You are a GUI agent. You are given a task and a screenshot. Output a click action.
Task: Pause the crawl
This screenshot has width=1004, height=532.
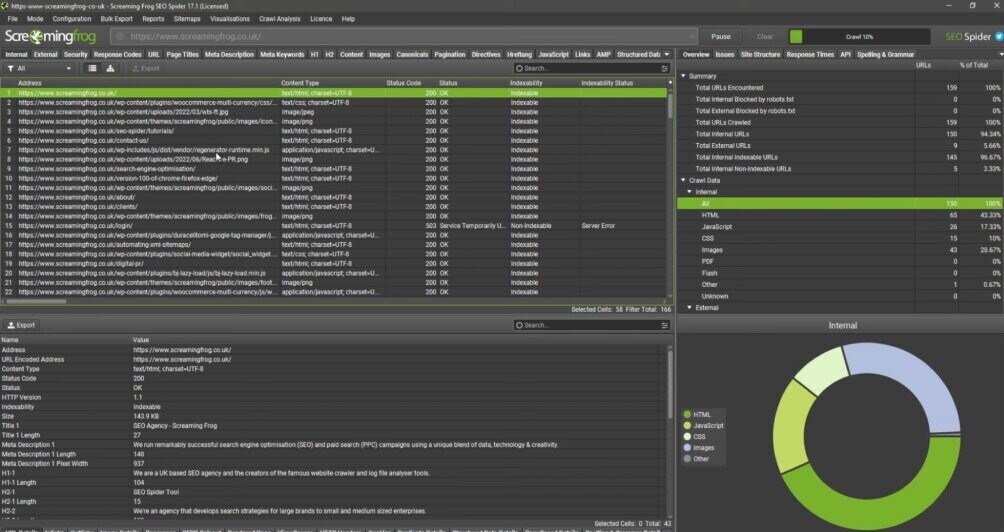pos(720,36)
